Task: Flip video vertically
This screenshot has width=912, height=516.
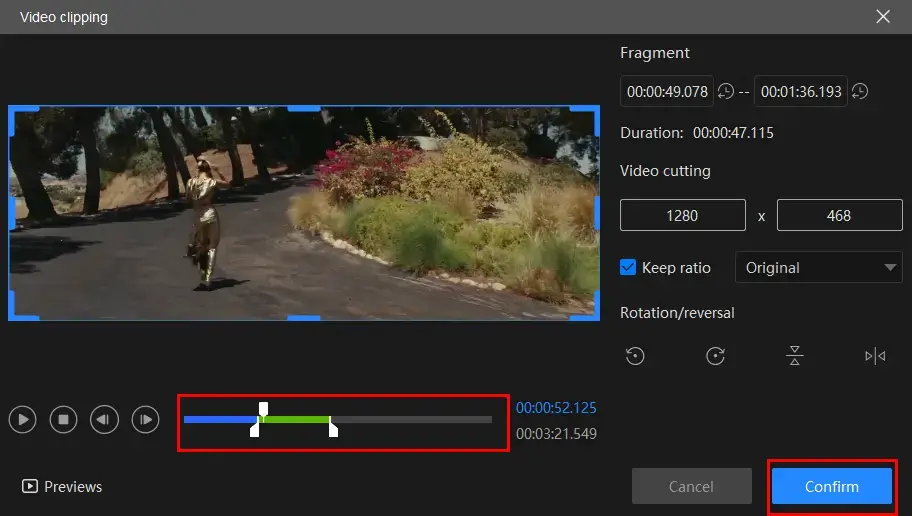Action: [795, 356]
